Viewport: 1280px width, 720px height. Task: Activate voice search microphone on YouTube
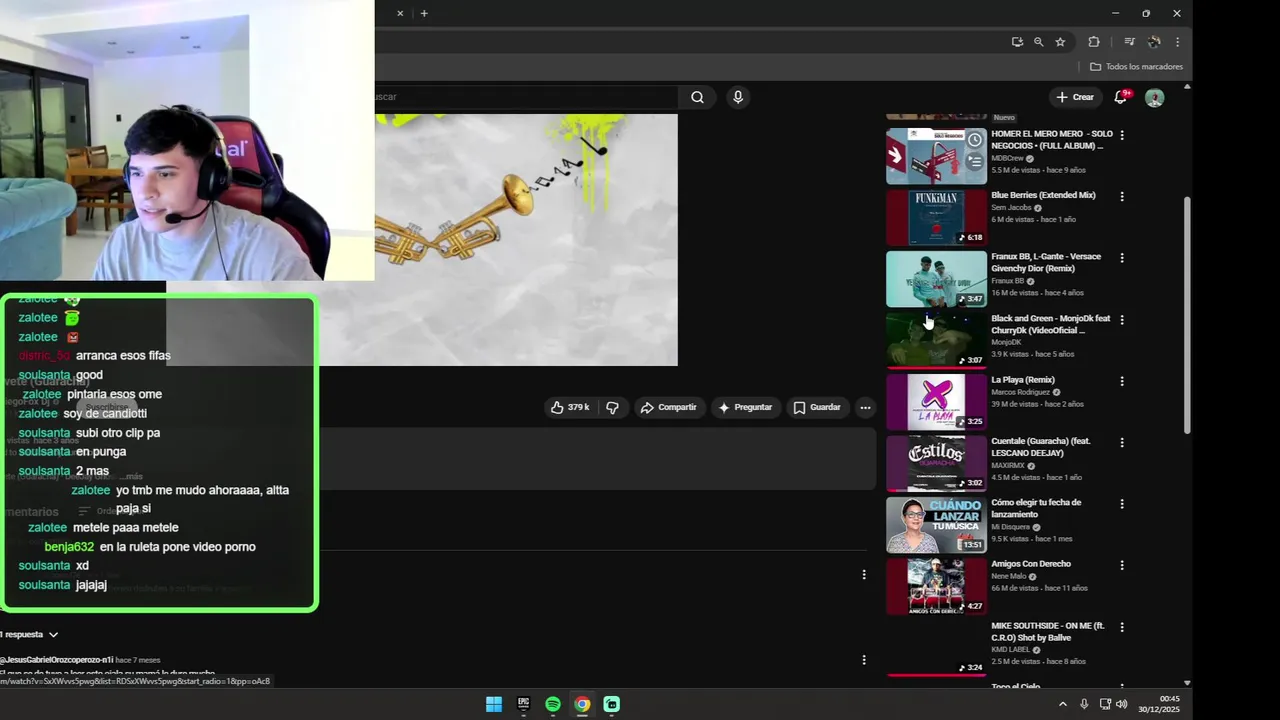click(738, 97)
